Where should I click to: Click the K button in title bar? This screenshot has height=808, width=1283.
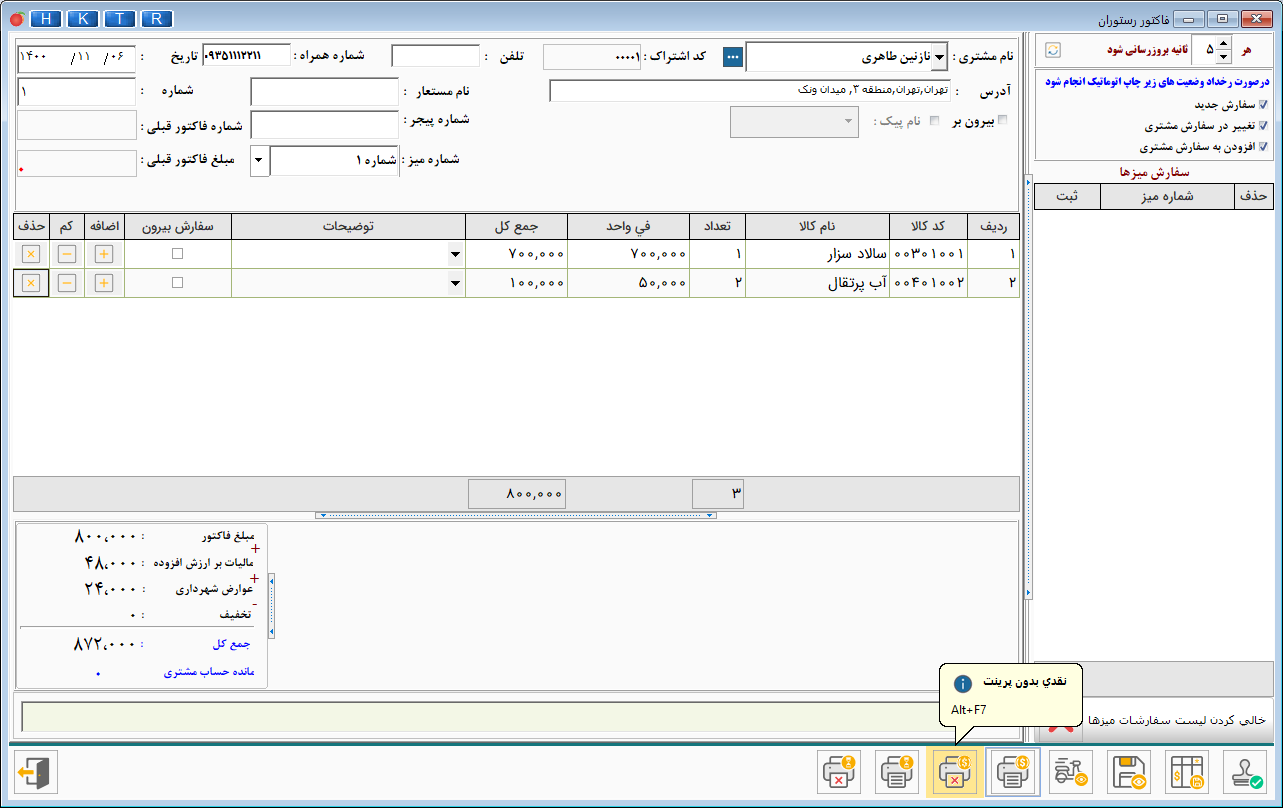(84, 19)
